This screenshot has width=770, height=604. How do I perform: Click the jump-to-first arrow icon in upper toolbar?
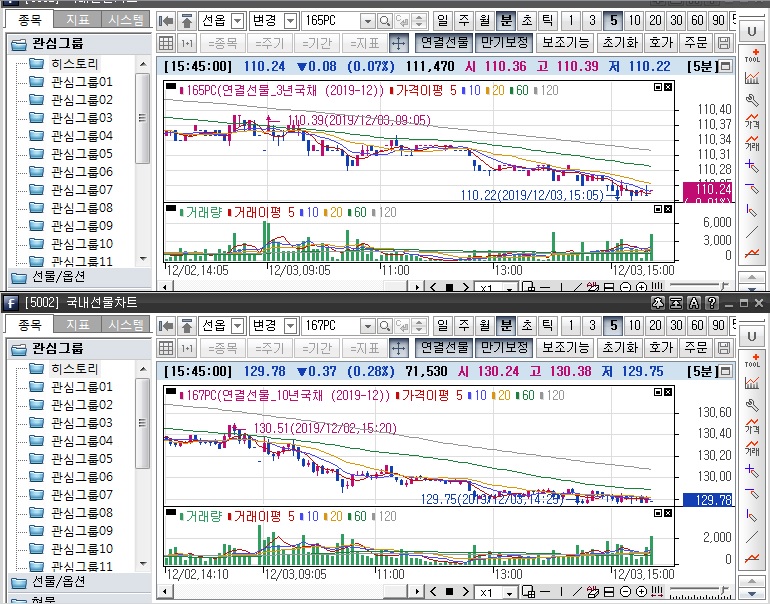[x=166, y=21]
